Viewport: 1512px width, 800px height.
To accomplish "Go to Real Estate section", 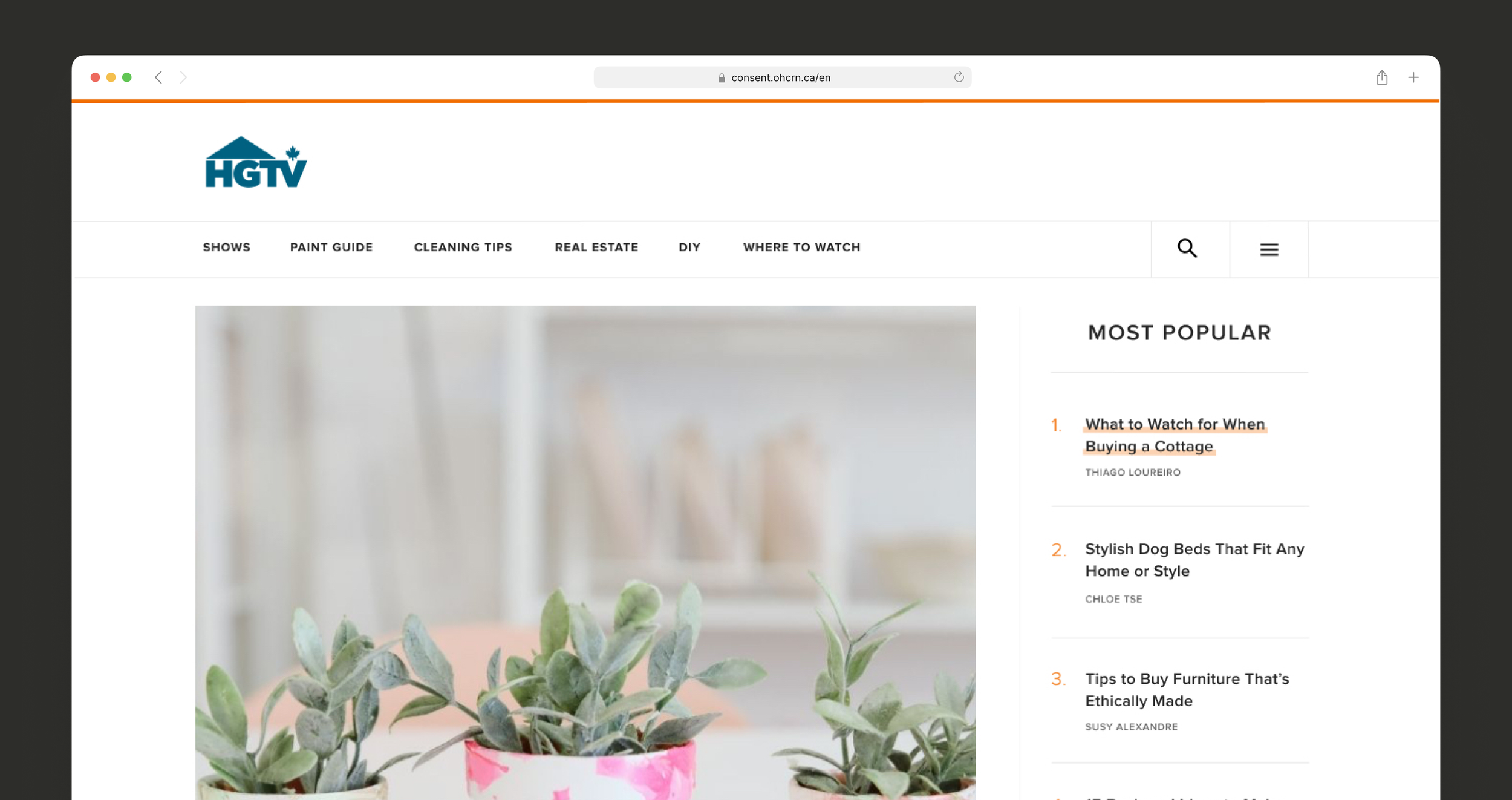I will [596, 247].
